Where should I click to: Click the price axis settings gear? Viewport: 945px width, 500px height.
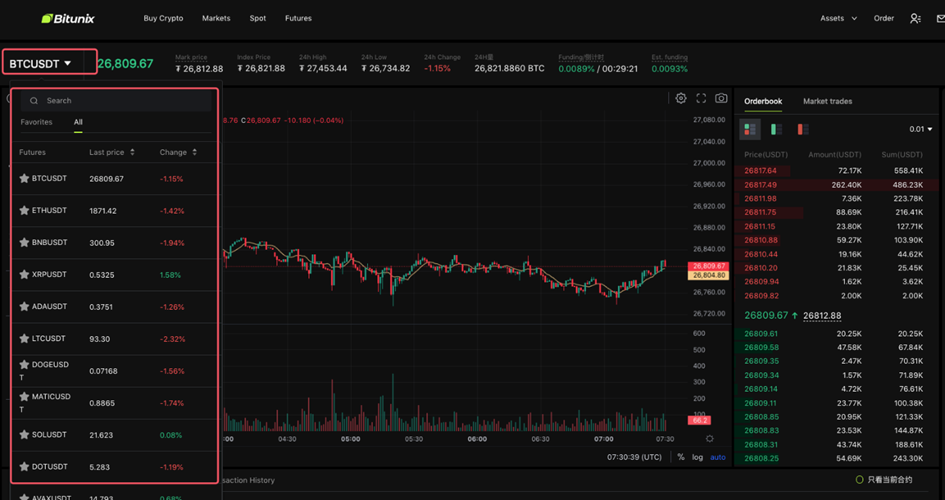point(709,439)
